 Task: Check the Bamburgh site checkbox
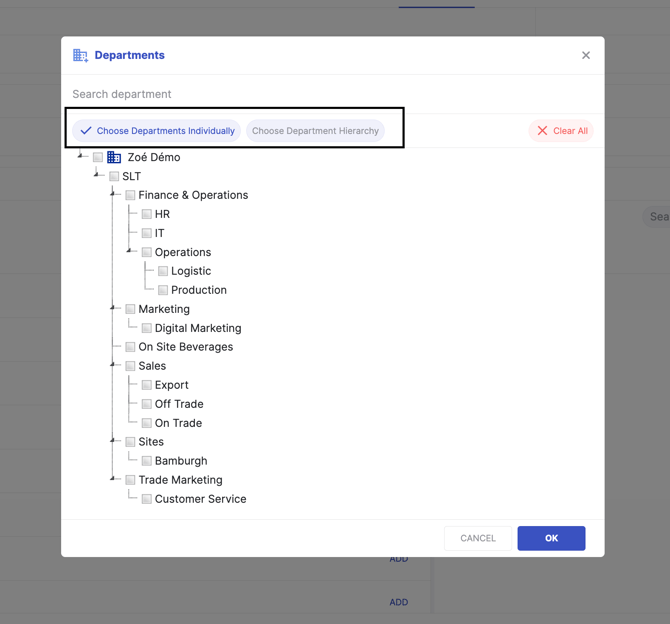tap(146, 461)
